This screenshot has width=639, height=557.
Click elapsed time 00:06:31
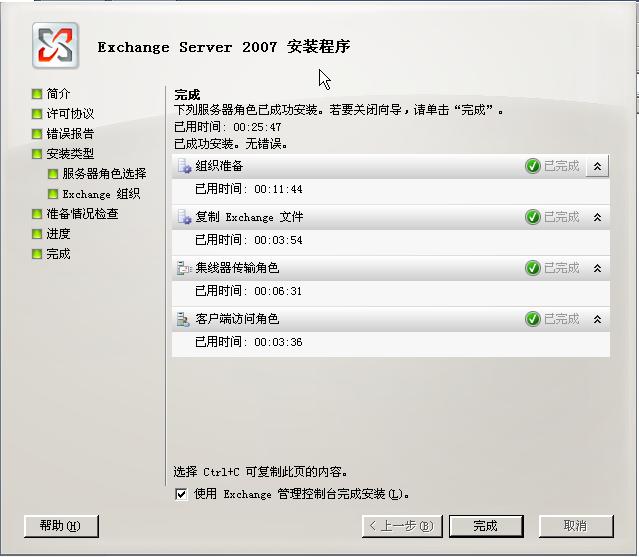278,291
